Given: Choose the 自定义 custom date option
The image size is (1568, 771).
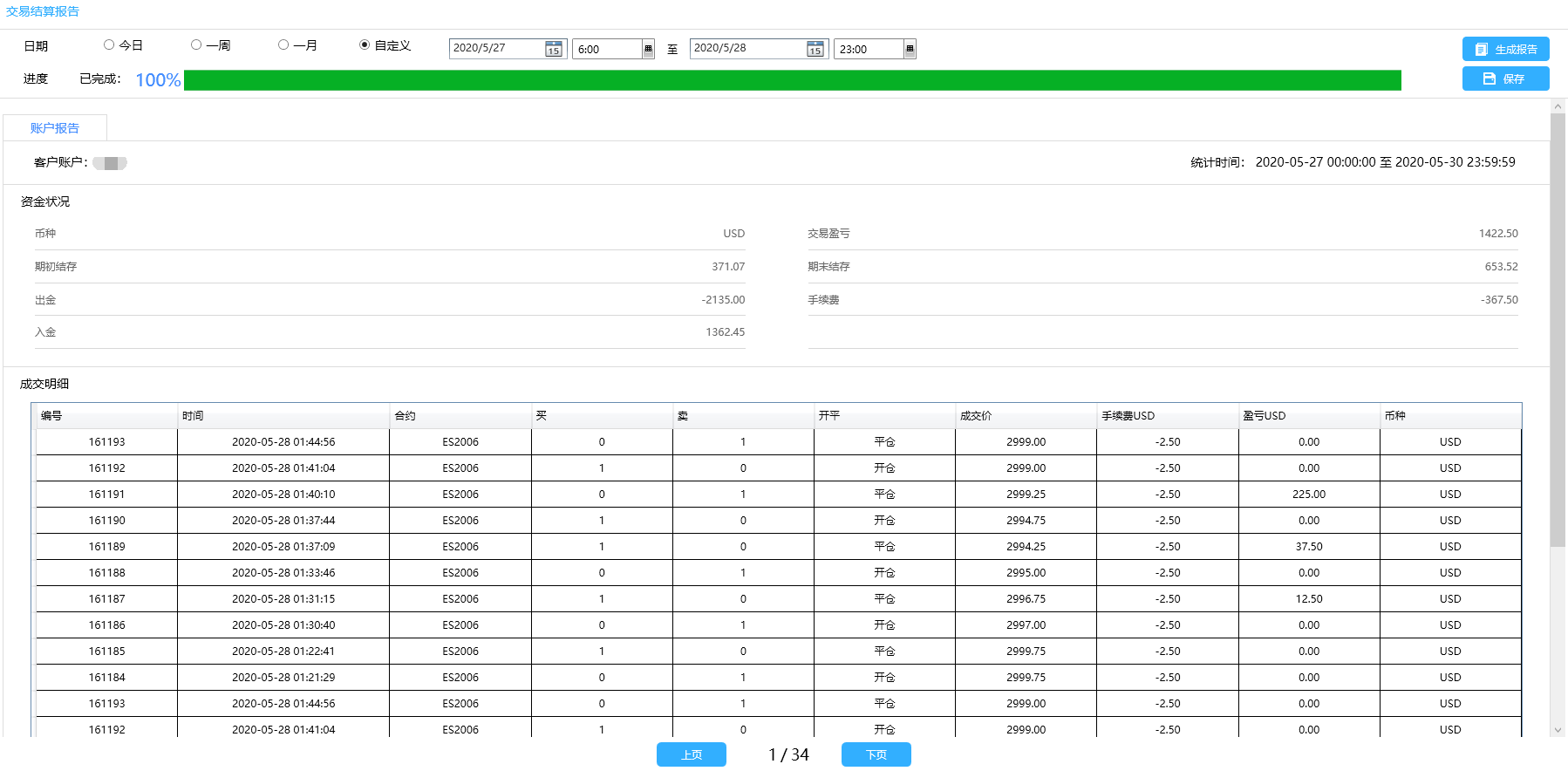Looking at the screenshot, I should [x=365, y=45].
